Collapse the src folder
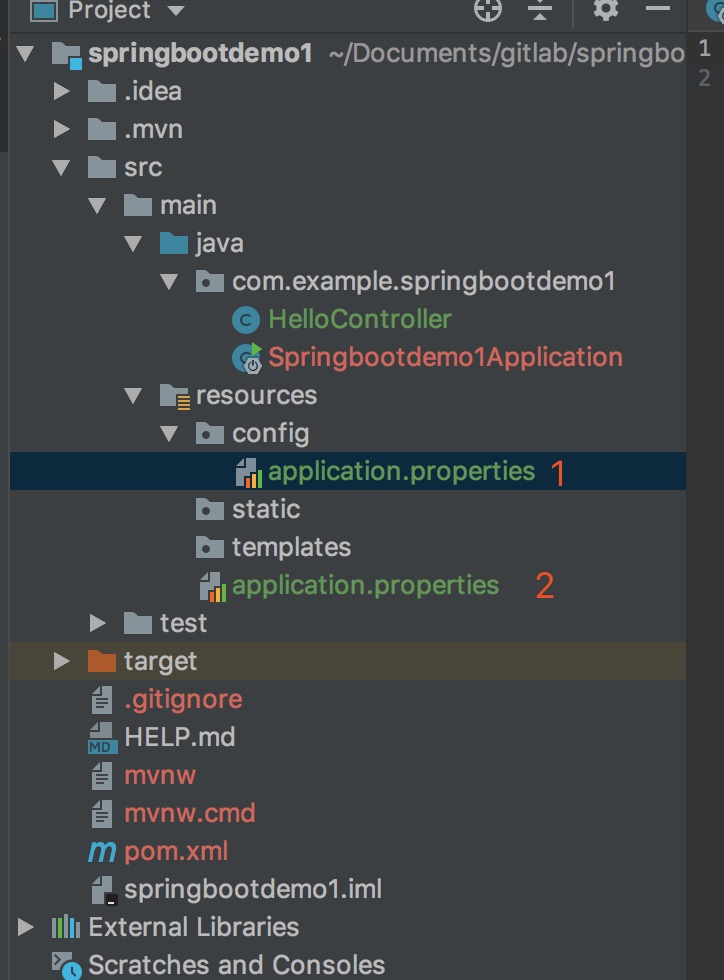 point(62,168)
